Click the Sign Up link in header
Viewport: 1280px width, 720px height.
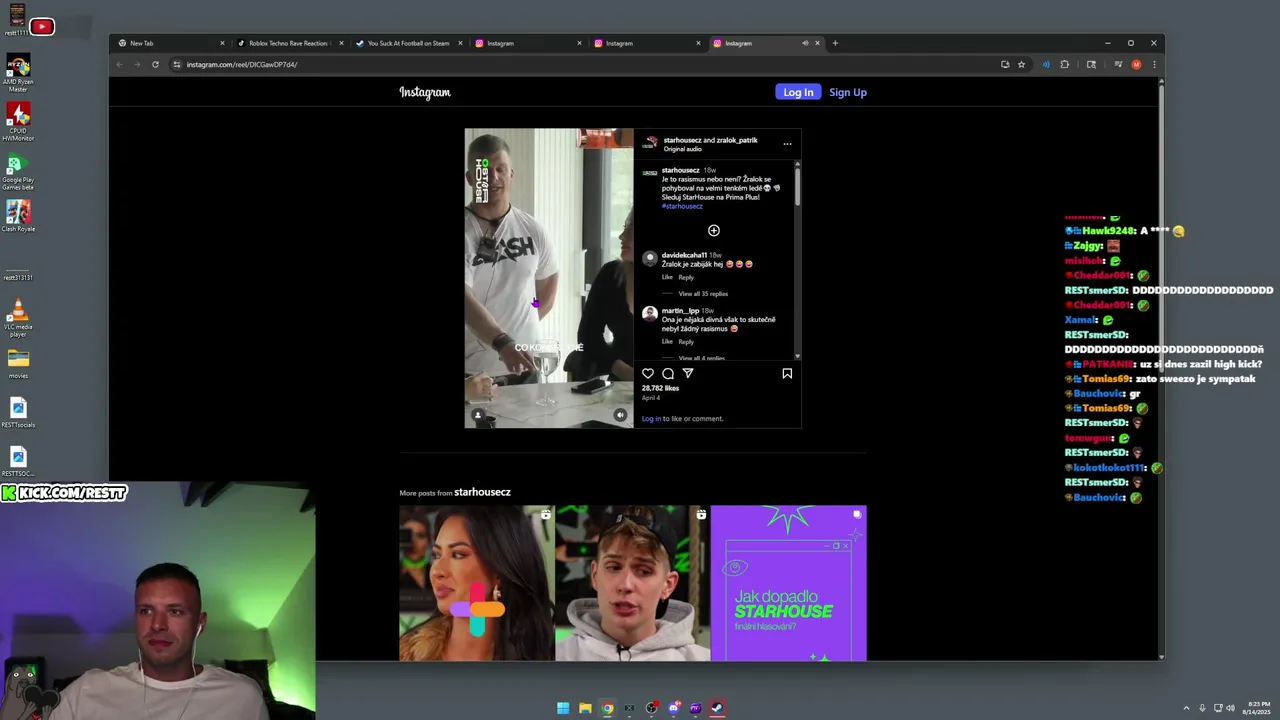[848, 92]
